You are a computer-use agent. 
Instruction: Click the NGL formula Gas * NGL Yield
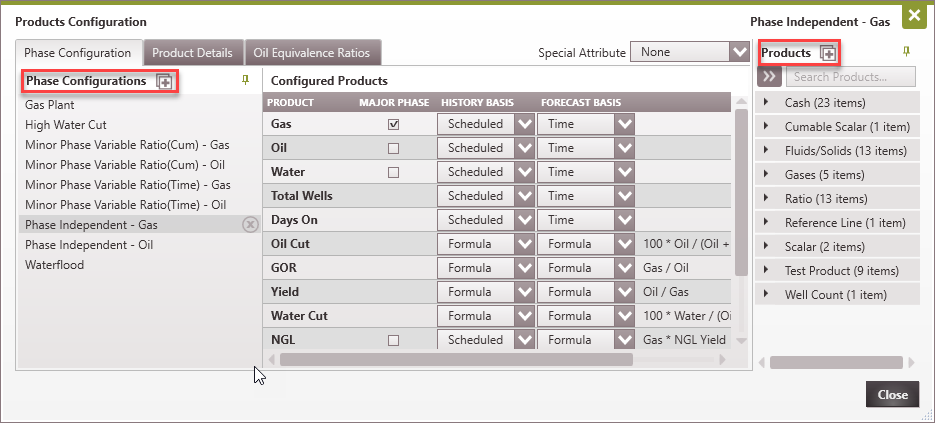[685, 339]
